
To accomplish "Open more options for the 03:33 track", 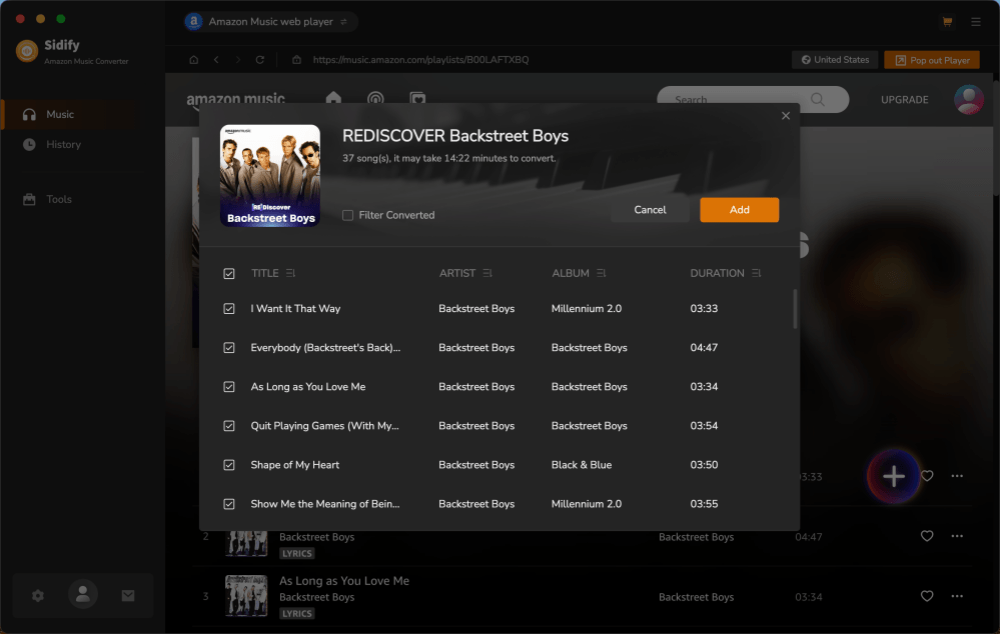I will 957,476.
